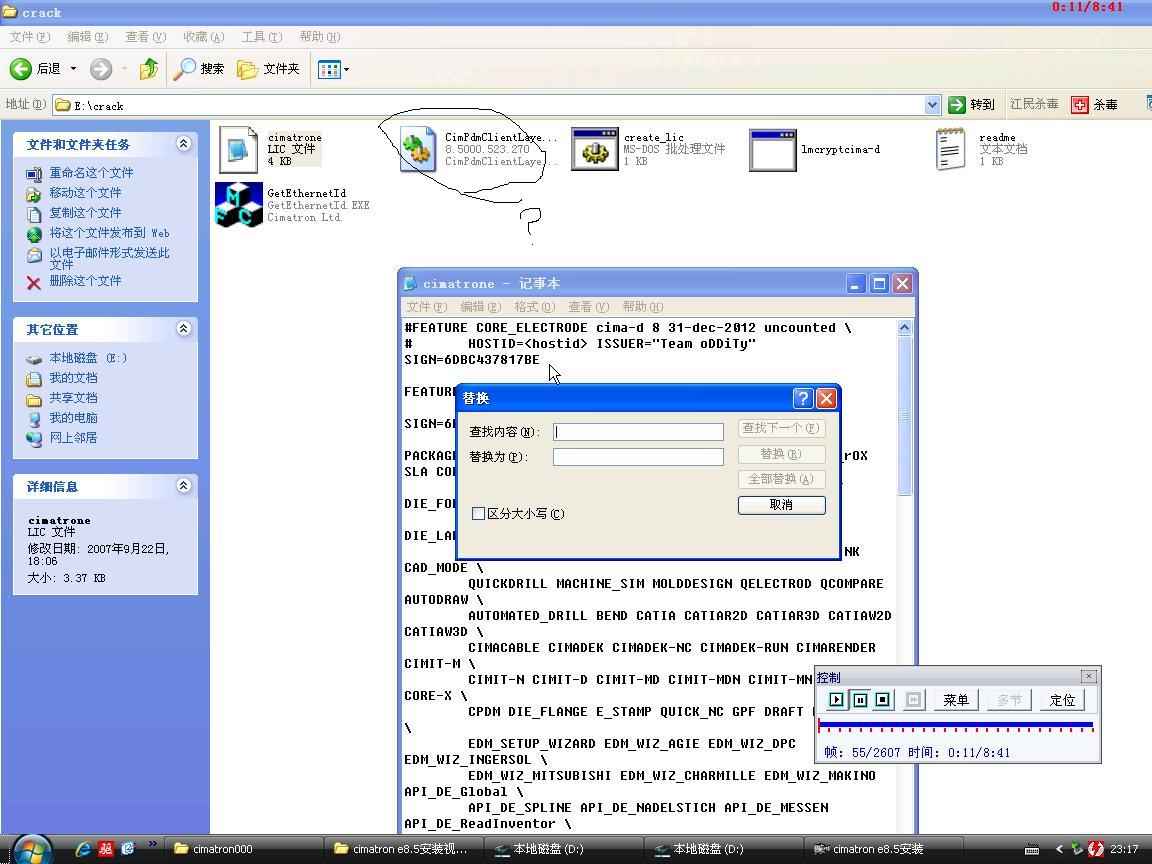Click 重命名这个文件 task link
The image size is (1152, 864).
[91, 173]
